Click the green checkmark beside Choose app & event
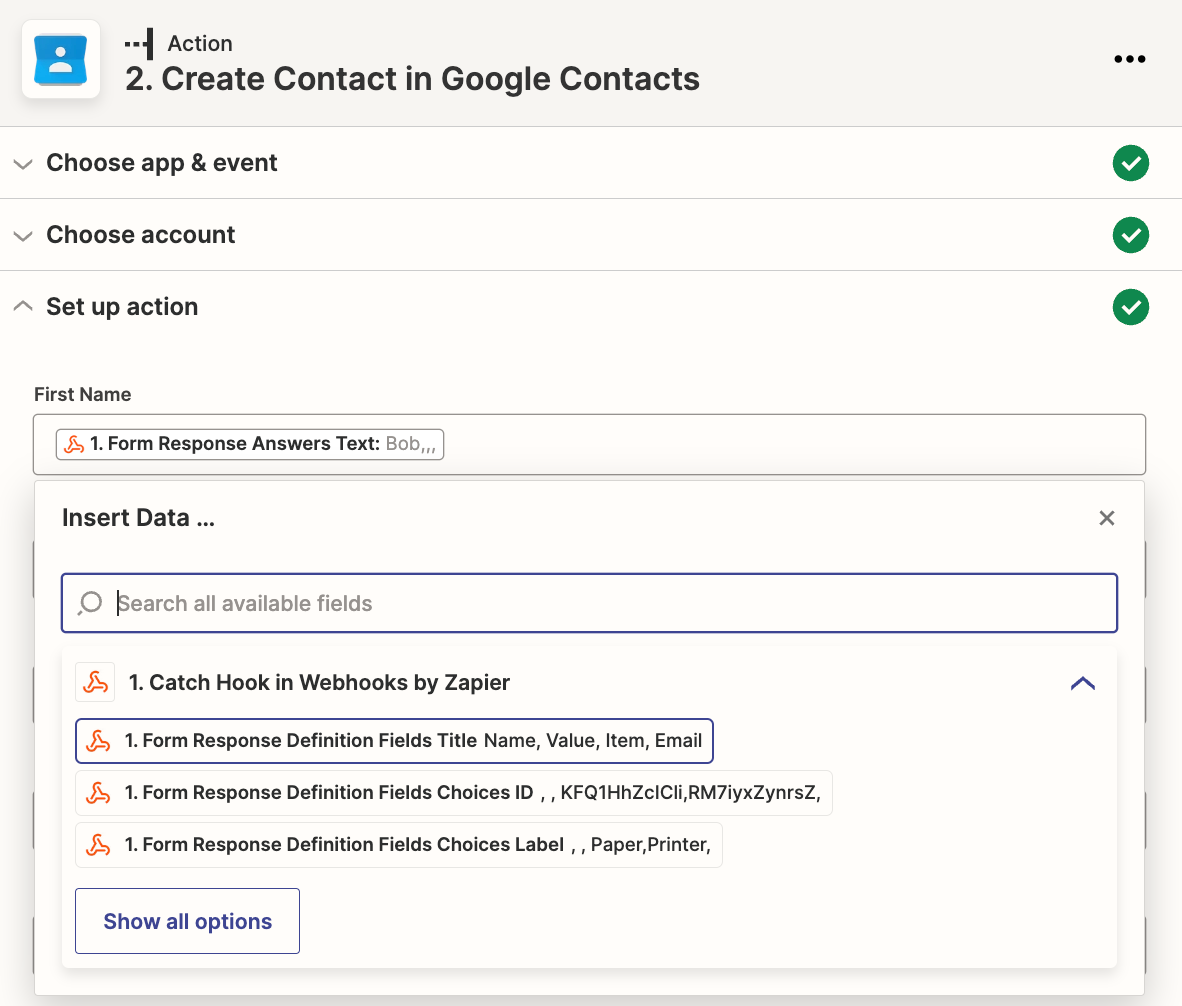The image size is (1182, 1006). point(1130,163)
